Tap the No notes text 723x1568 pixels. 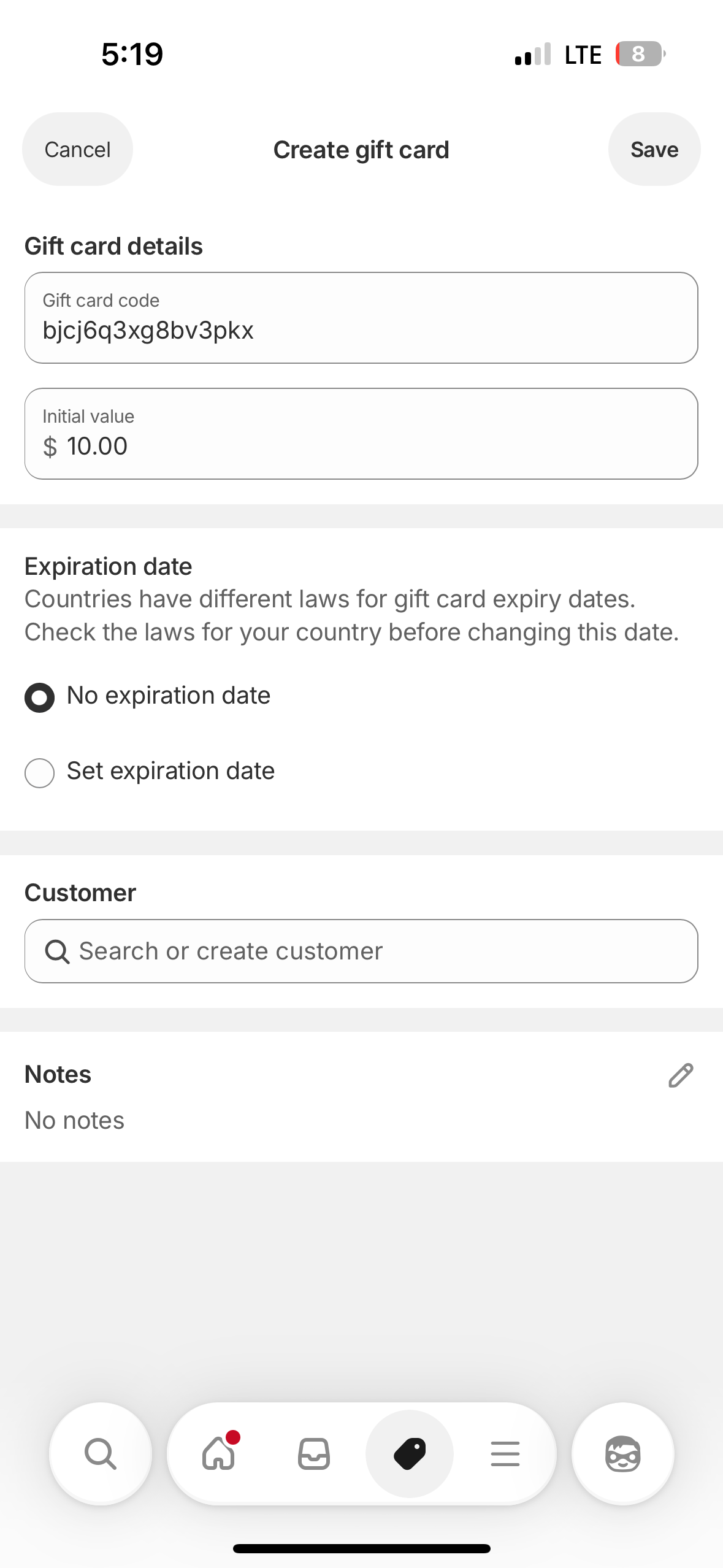point(74,1121)
